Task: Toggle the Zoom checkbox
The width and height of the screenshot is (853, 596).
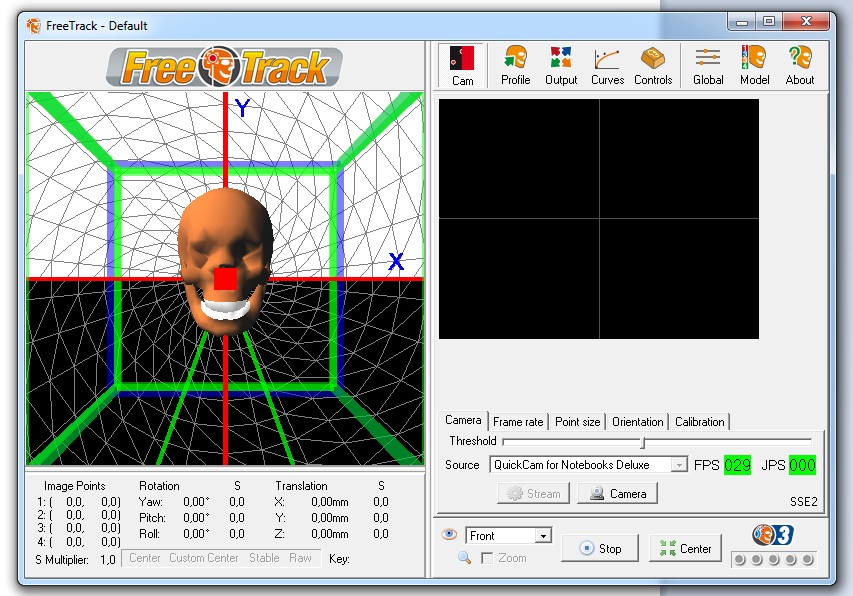Action: coord(487,558)
